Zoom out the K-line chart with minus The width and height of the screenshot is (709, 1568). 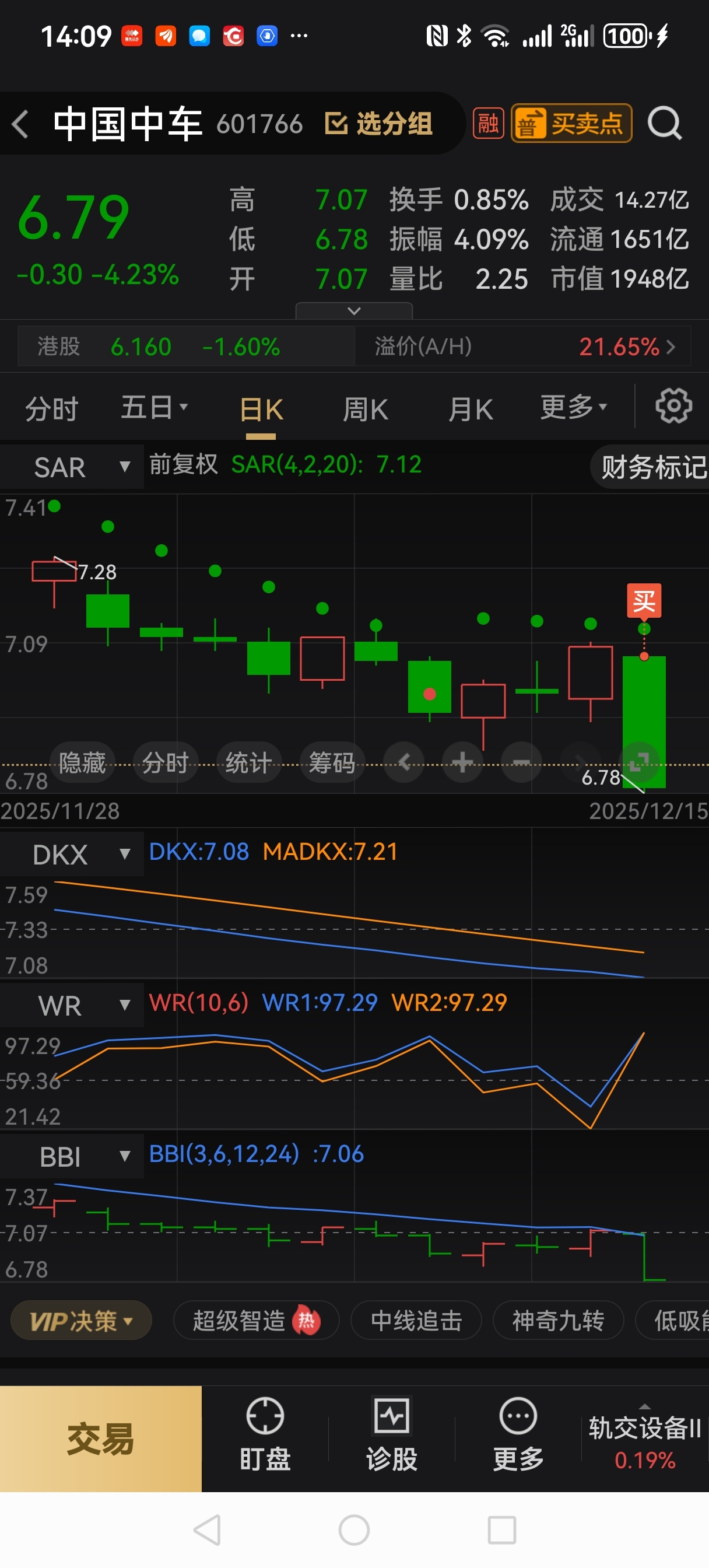pos(521,762)
